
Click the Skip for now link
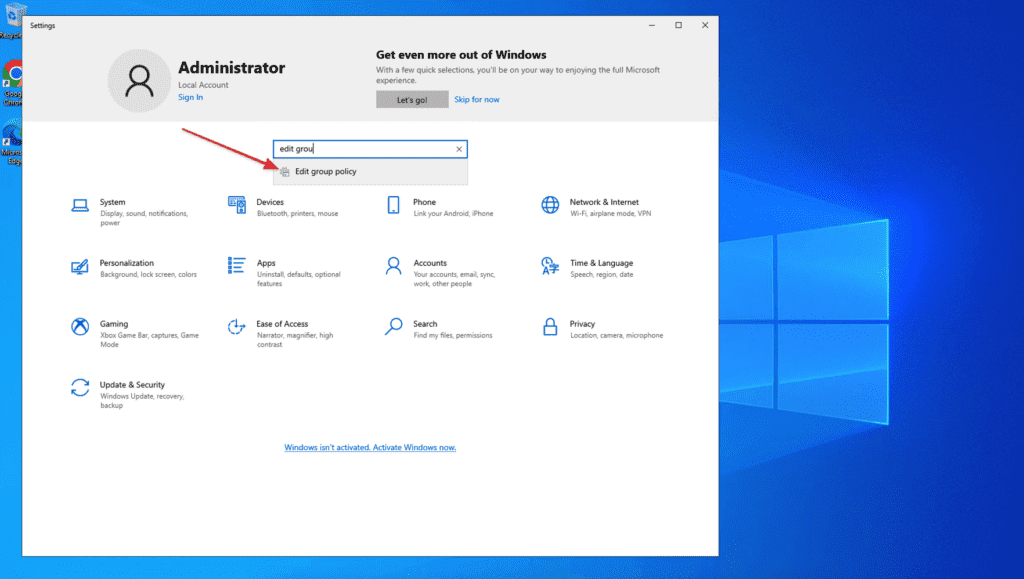477,100
